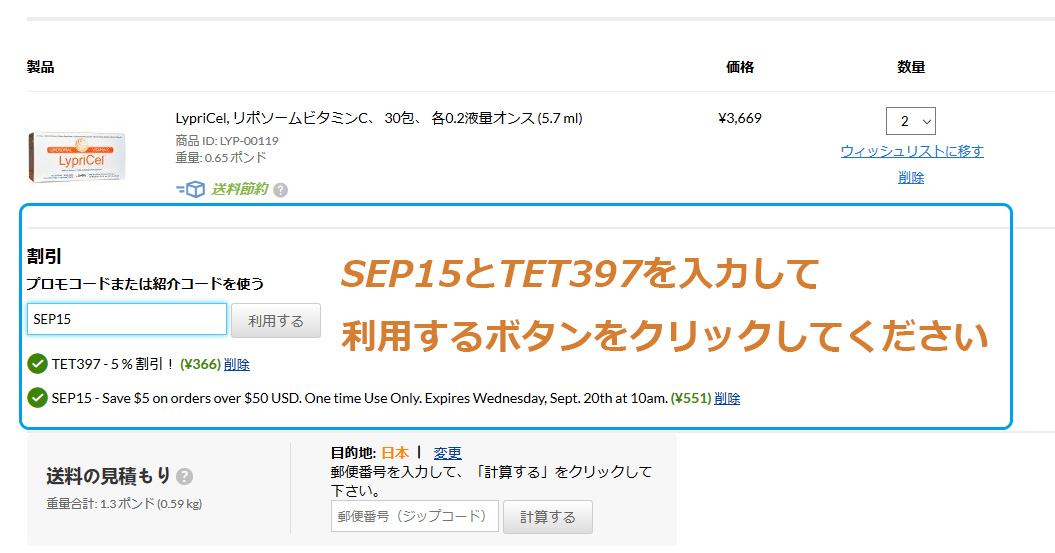Viewport: 1055px width, 553px height.
Task: Click green checkmark icon for SEP15 code
Action: coord(37,398)
